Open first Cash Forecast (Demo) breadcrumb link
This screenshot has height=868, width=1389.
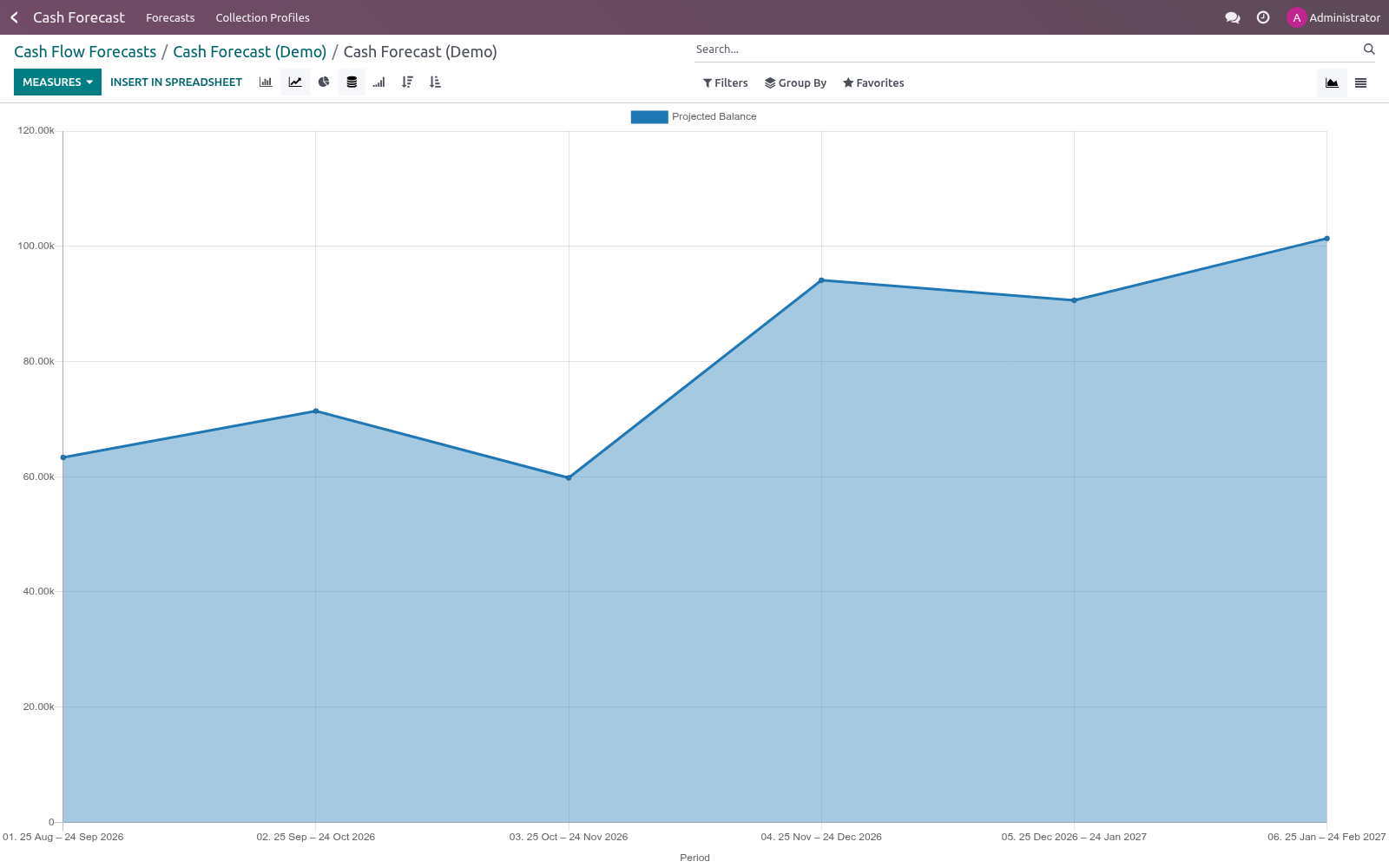click(x=250, y=52)
